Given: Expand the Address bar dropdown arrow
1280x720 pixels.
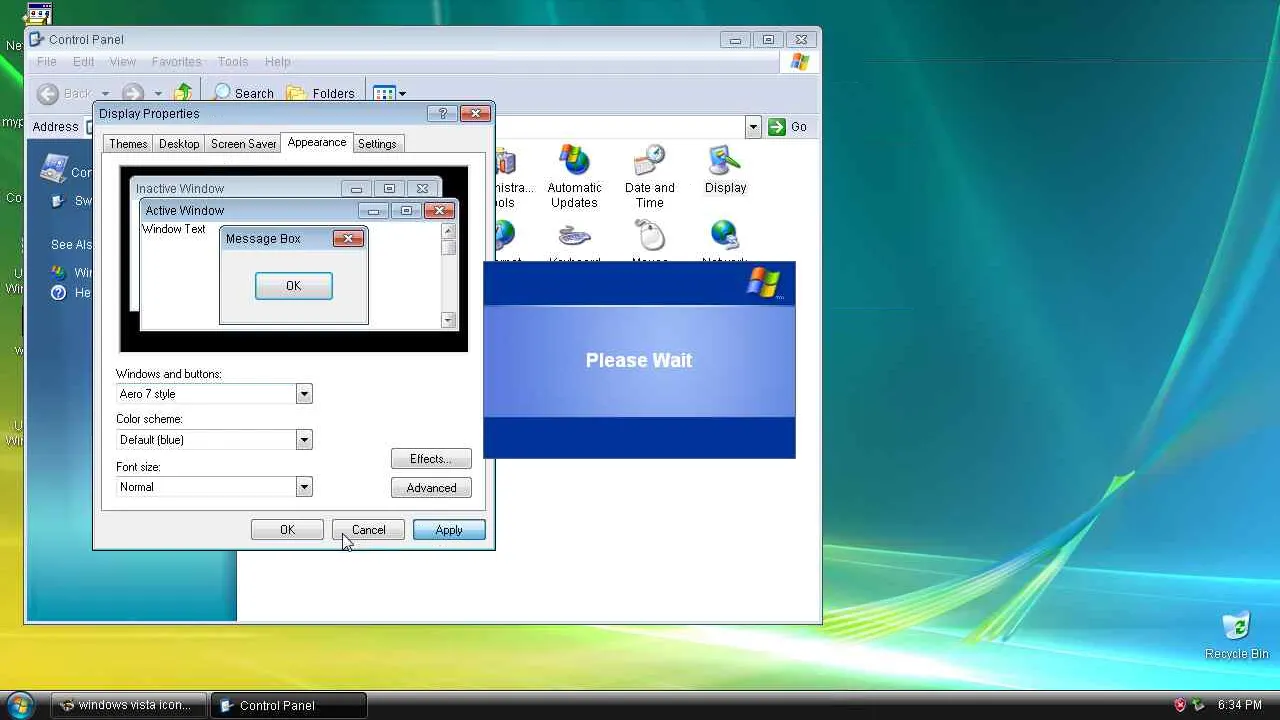Looking at the screenshot, I should 753,127.
